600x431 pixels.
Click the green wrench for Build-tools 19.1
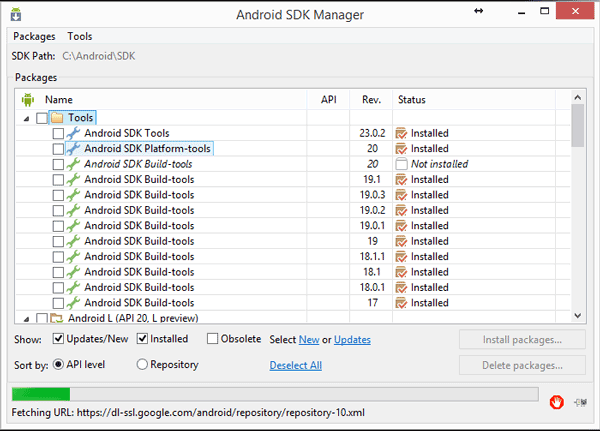click(x=73, y=180)
